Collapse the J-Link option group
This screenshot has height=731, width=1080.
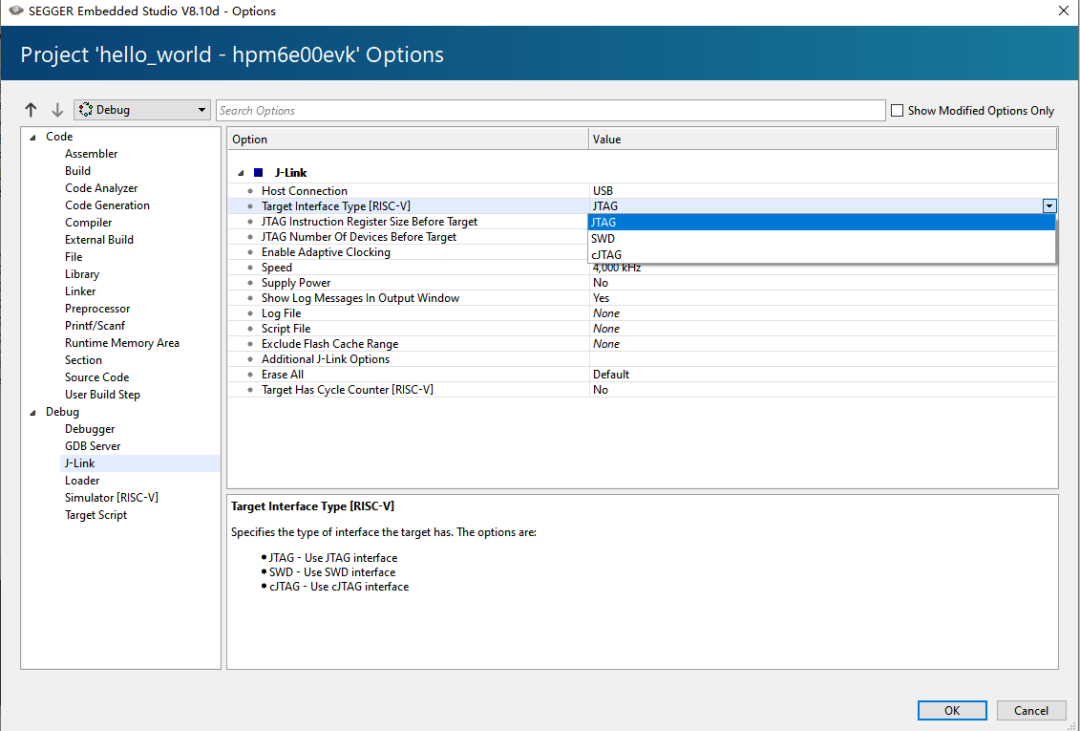[x=240, y=173]
